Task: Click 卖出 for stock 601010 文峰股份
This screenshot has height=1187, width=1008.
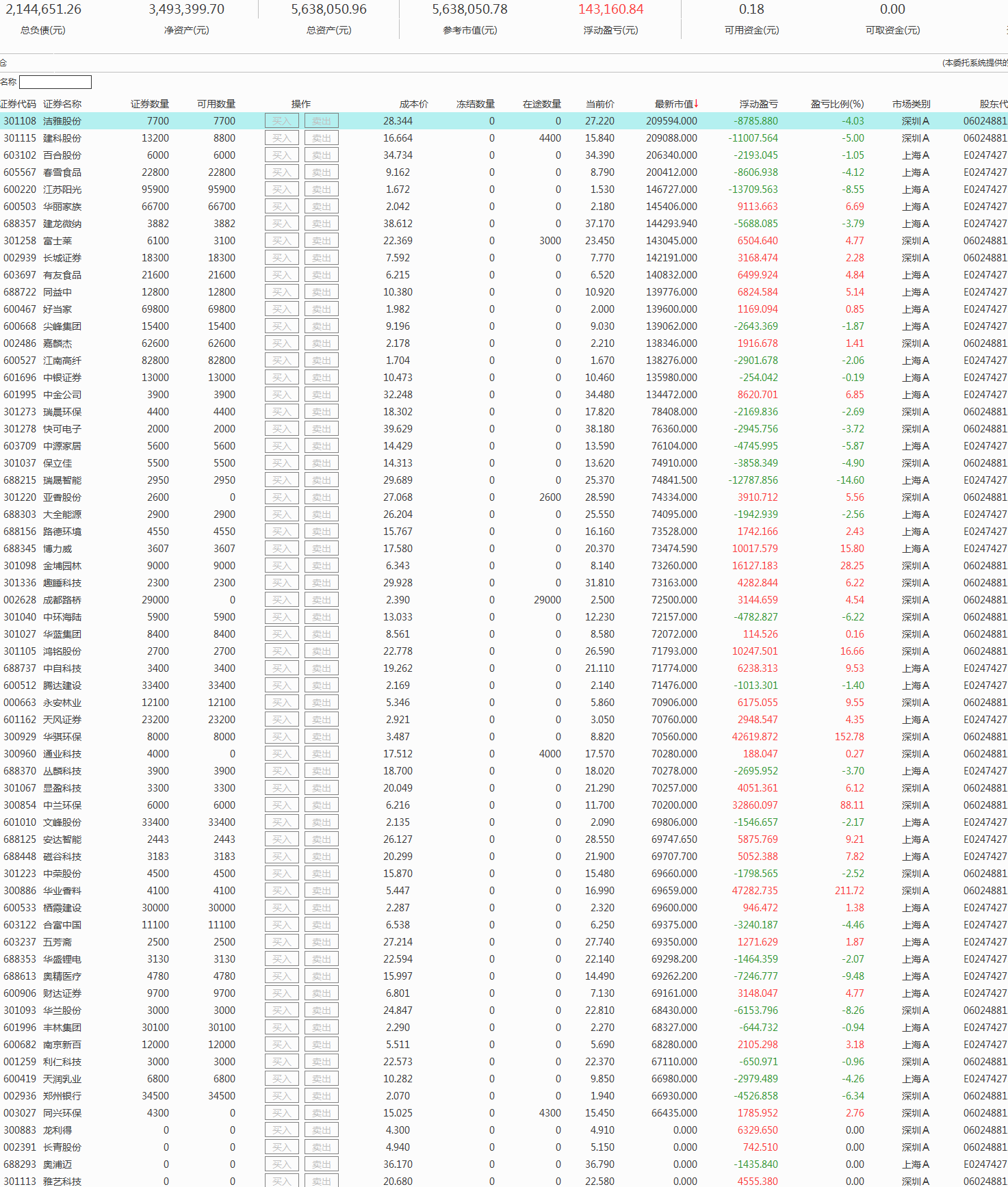Action: pos(322,822)
